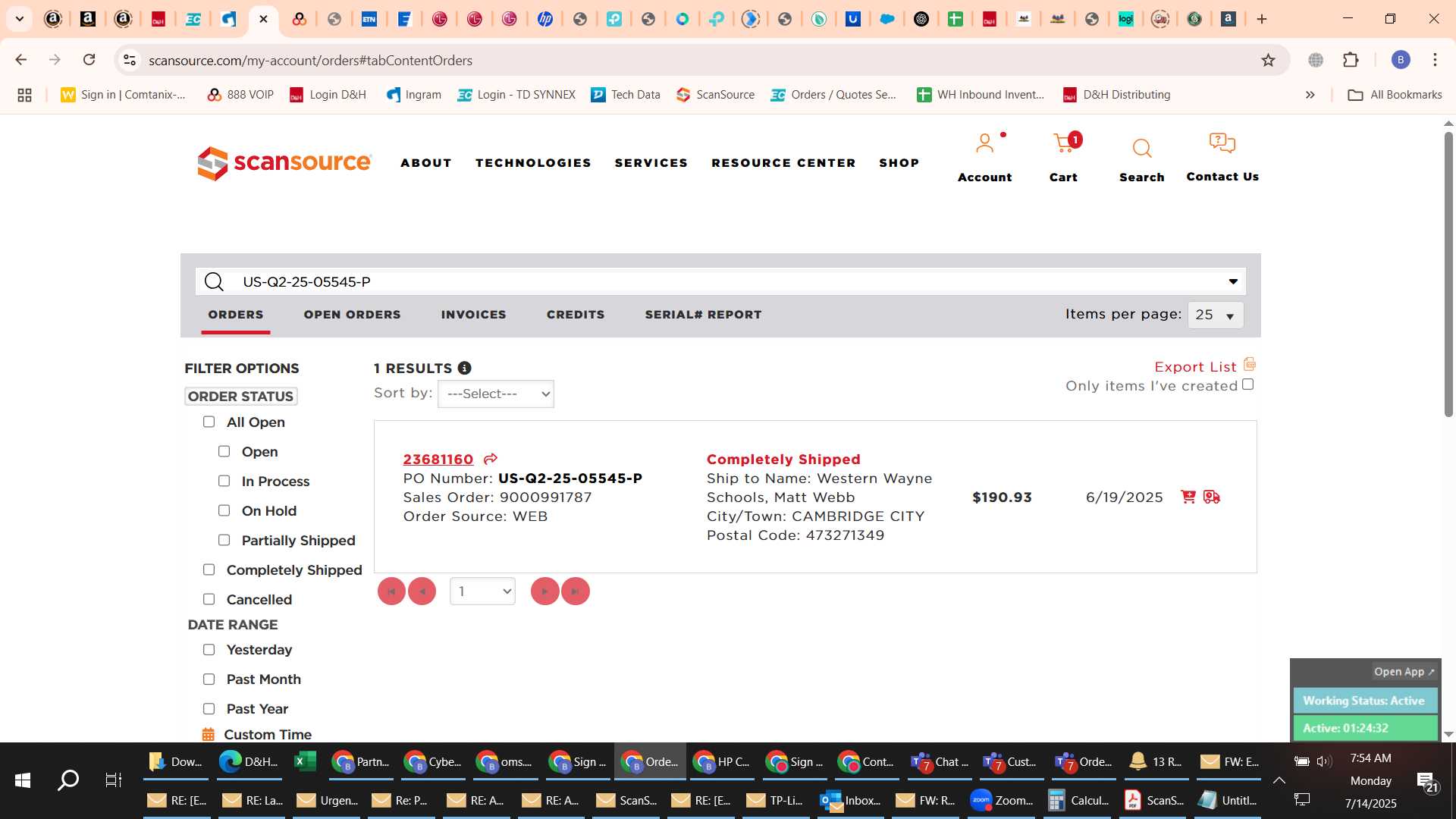The height and width of the screenshot is (819, 1456).
Task: Open the Resource Center menu
Action: pos(783,163)
